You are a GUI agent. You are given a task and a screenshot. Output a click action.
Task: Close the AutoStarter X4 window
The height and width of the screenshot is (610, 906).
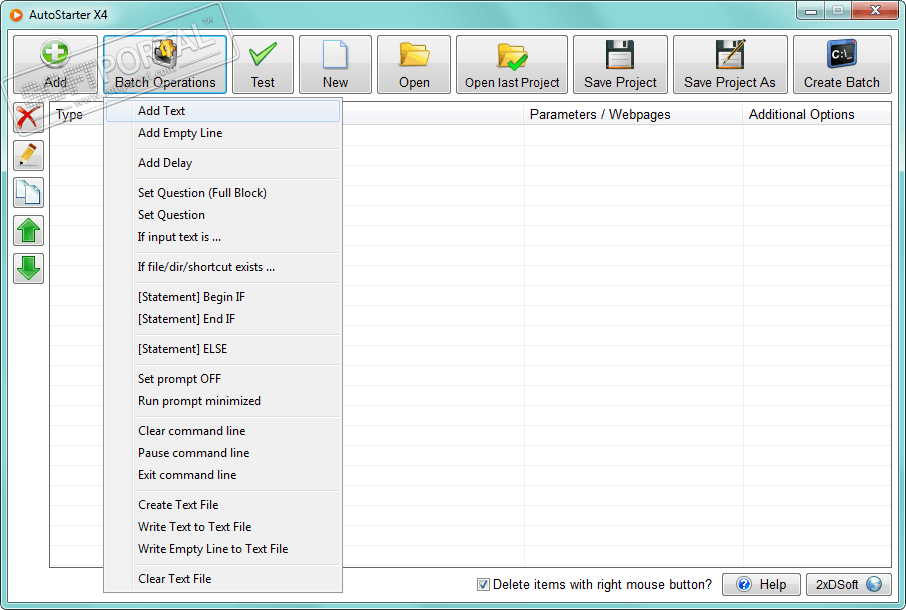[875, 11]
